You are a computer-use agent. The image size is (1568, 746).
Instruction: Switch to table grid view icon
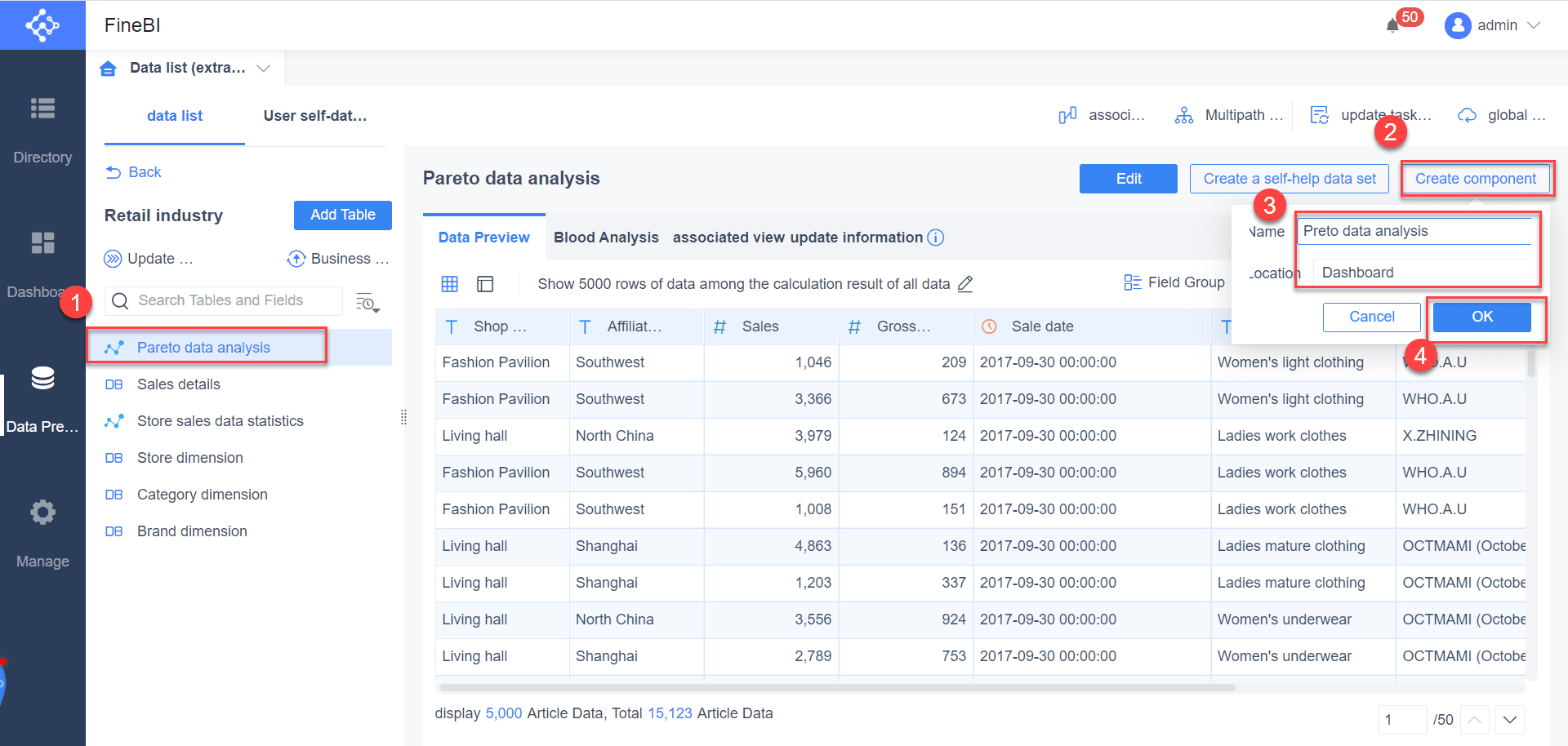point(450,284)
